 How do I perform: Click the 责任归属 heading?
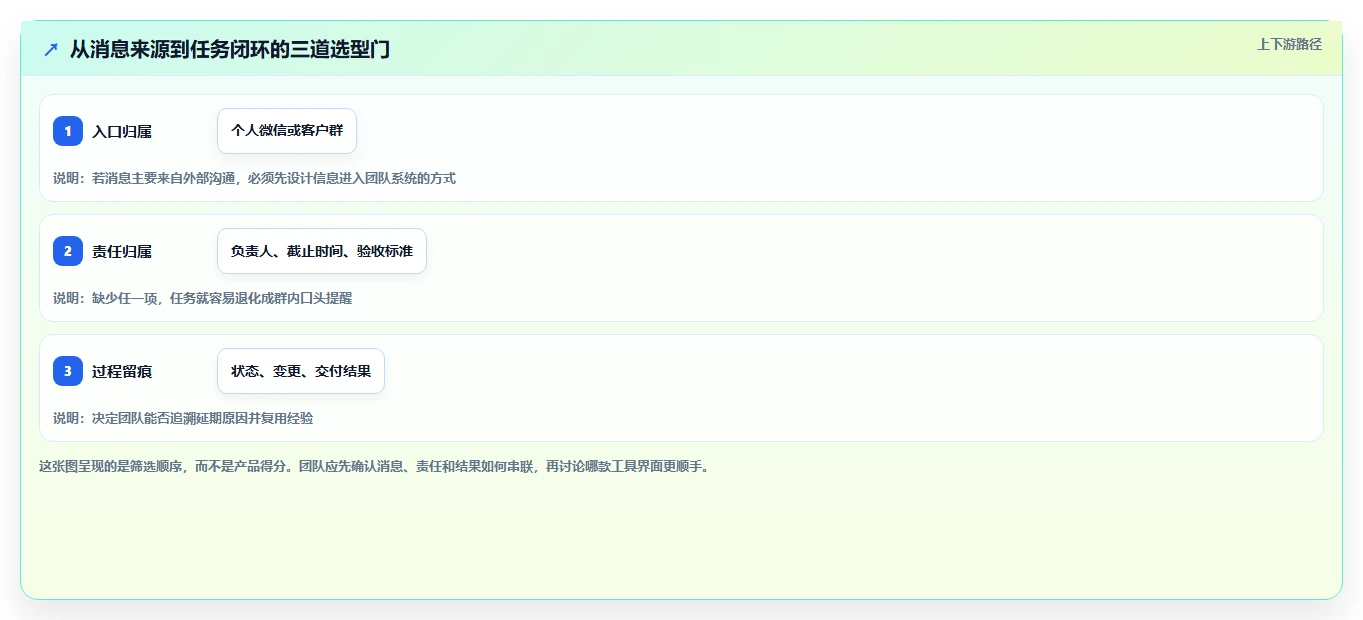coord(122,251)
